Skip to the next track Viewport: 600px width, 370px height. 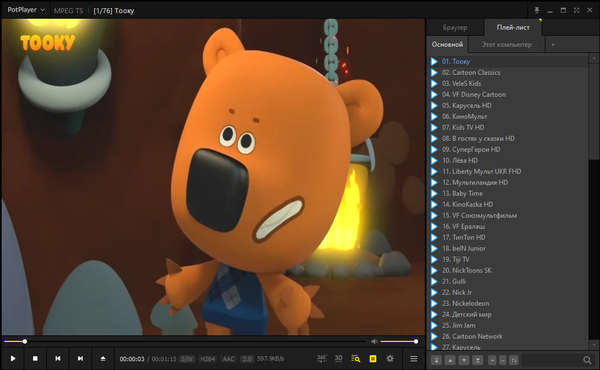[80, 359]
